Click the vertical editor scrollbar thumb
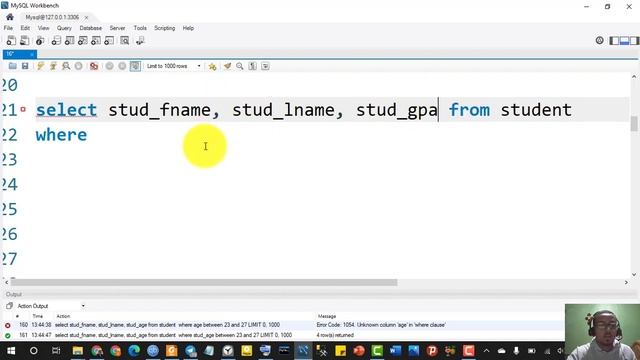 click(634, 124)
